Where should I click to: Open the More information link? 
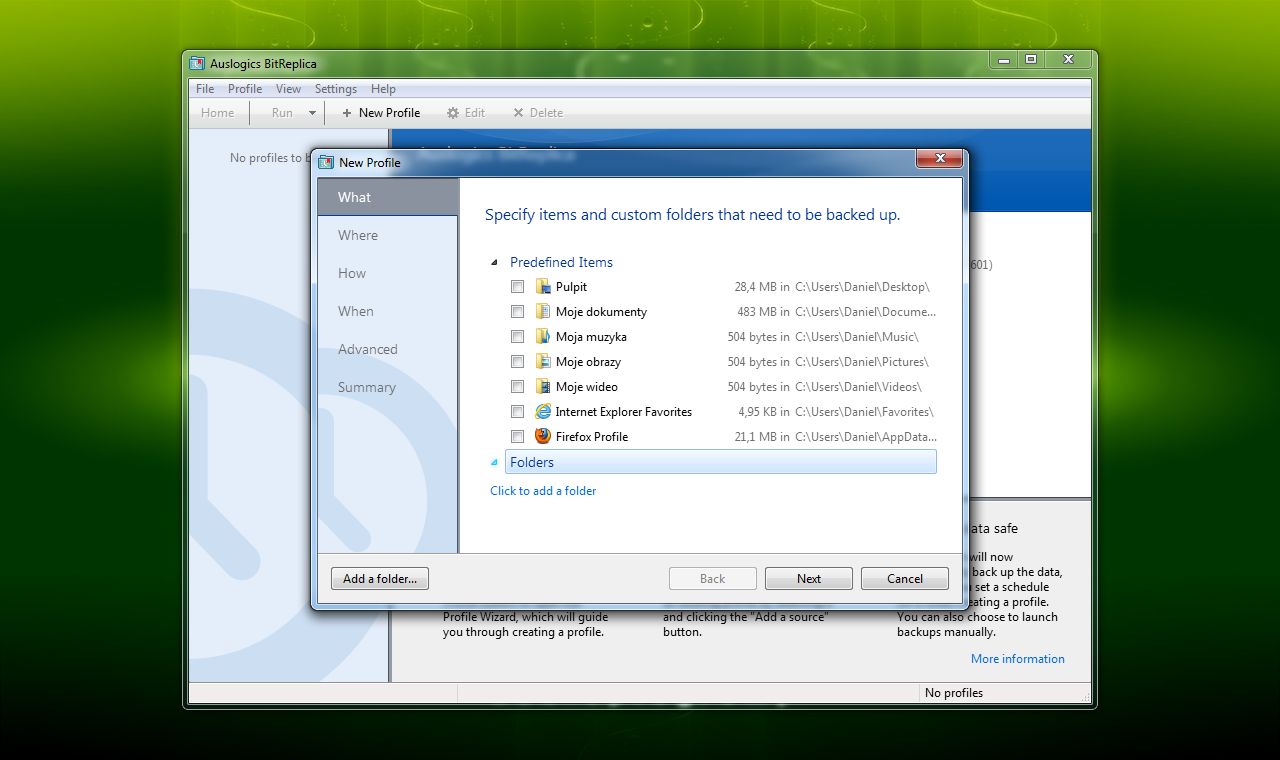[1018, 659]
